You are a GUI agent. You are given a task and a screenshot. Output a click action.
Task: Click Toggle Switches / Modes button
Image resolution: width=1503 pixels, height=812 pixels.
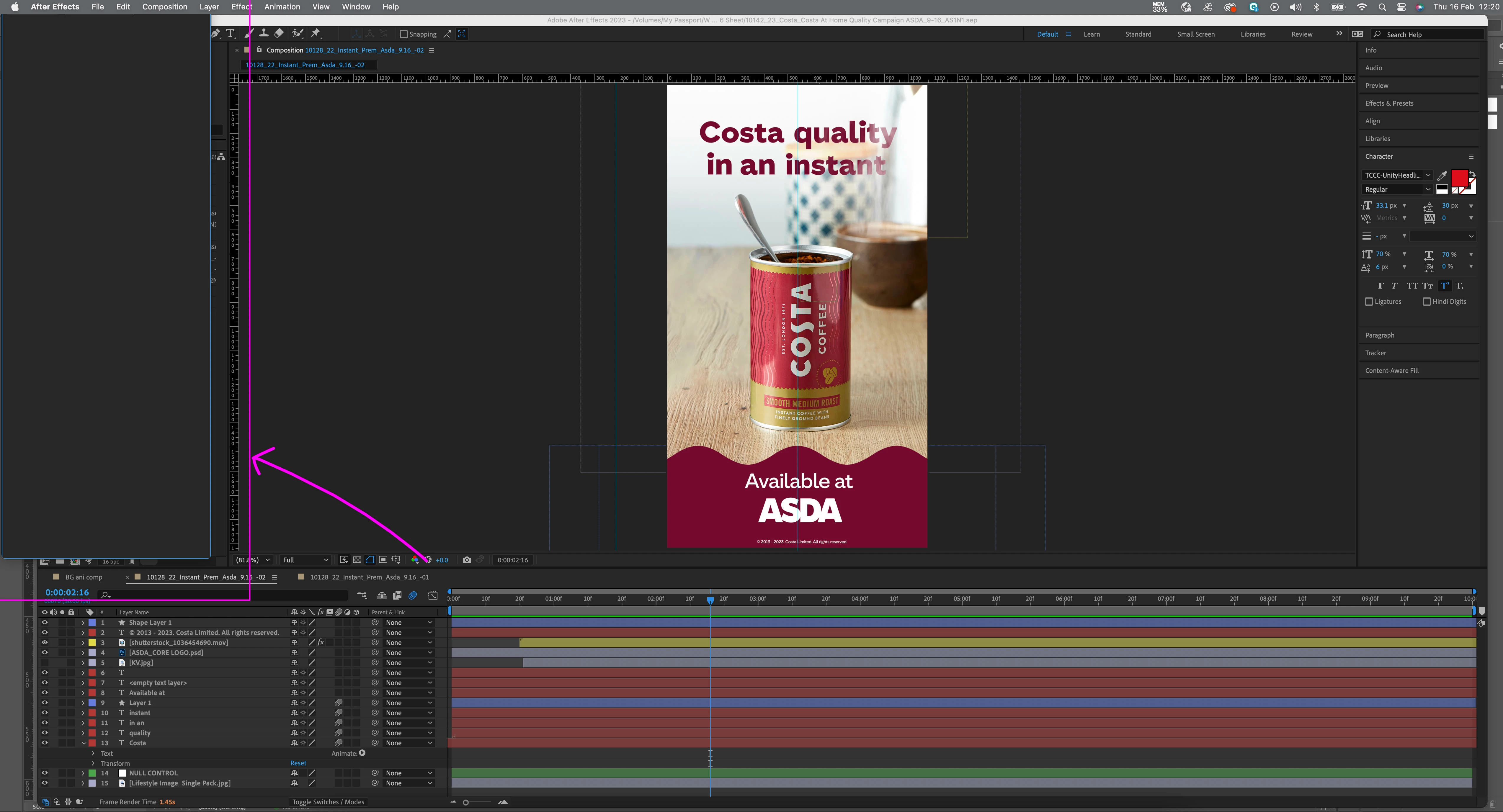click(328, 802)
